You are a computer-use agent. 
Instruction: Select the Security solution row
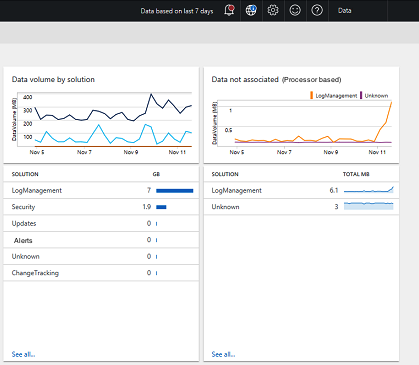click(101, 207)
